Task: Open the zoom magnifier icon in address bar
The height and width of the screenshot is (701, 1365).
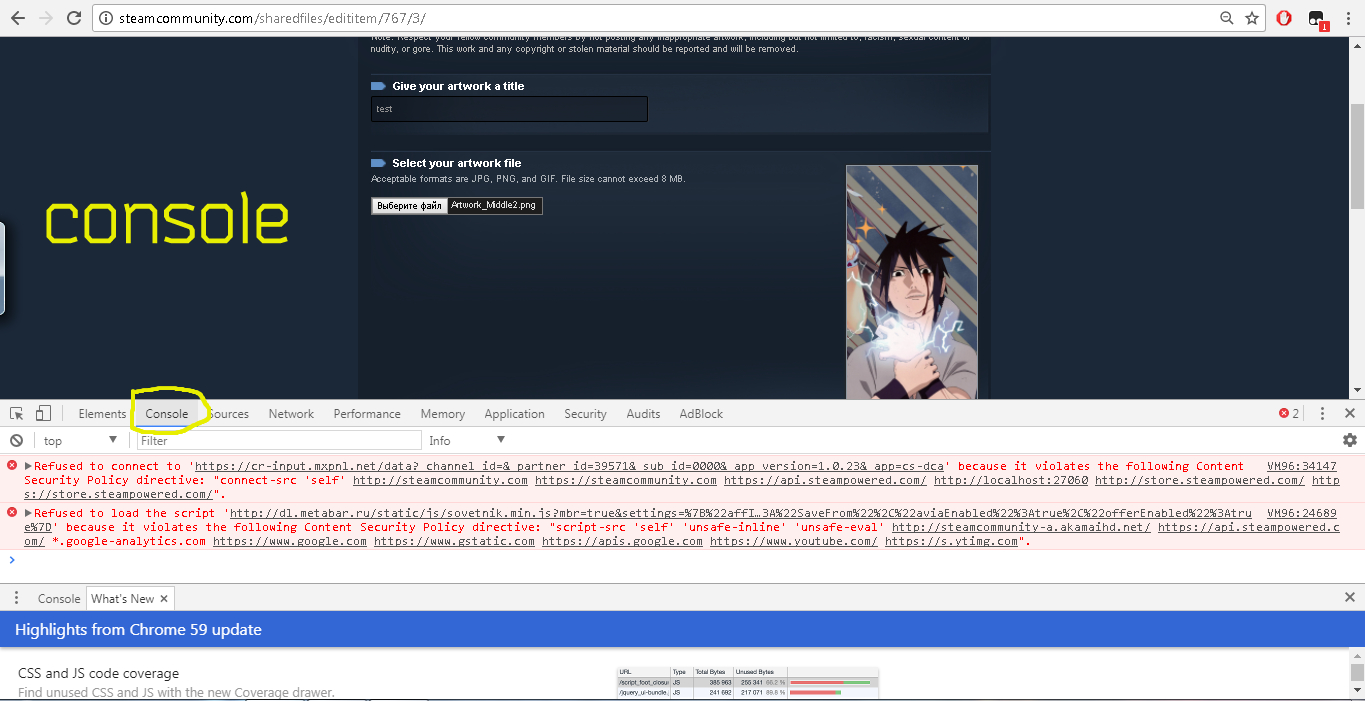Action: 1227,18
